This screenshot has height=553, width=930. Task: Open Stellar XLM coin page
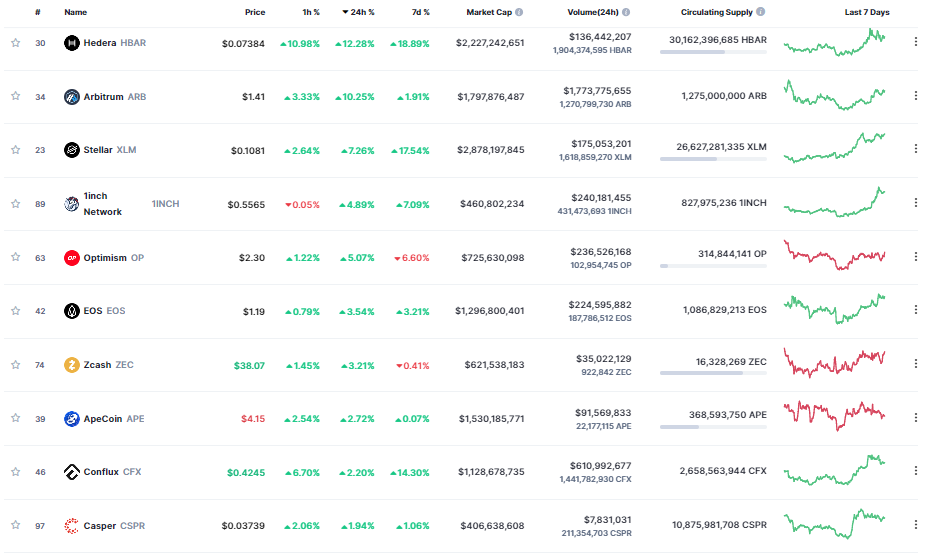point(110,150)
